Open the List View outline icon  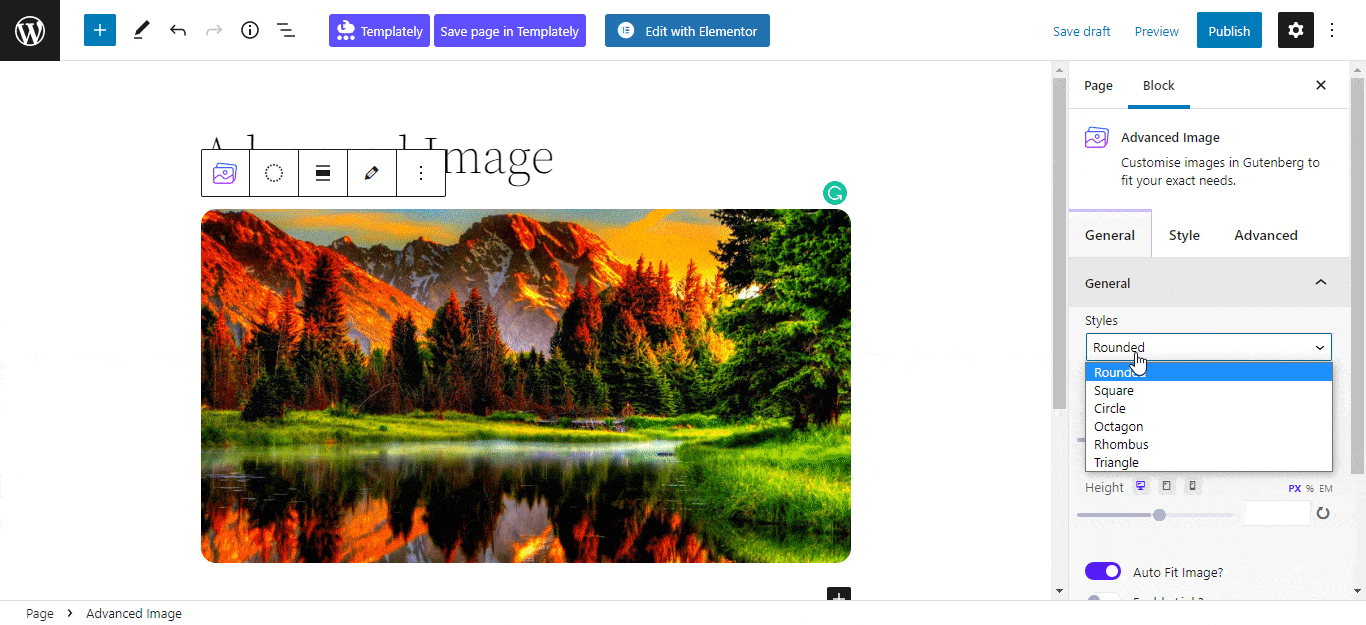(286, 30)
